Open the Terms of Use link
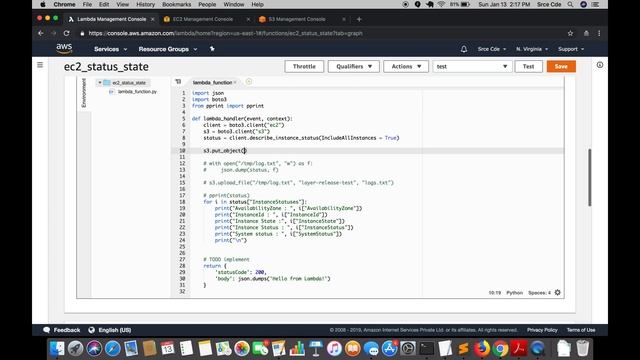This screenshot has width=640, height=360. [581, 330]
